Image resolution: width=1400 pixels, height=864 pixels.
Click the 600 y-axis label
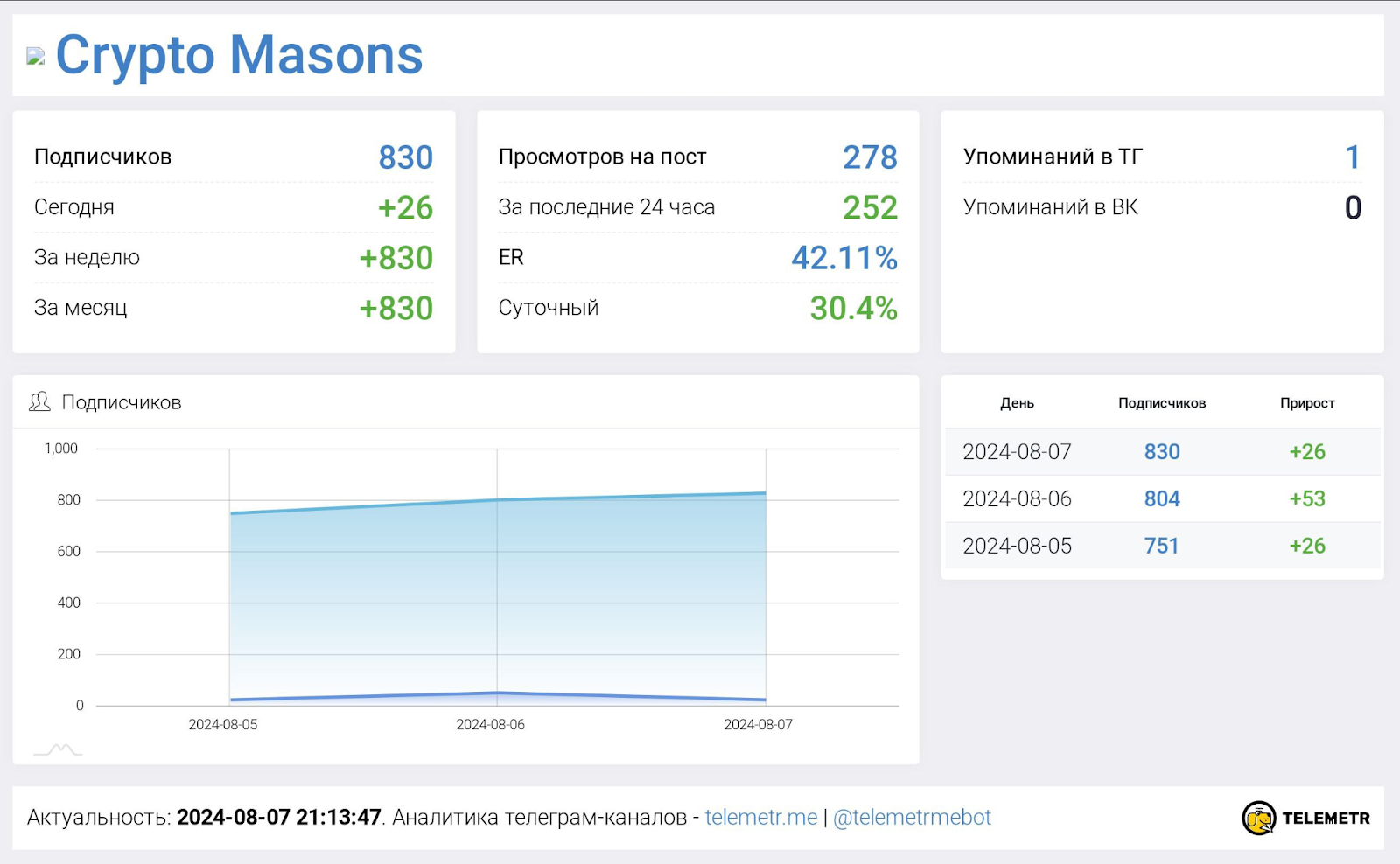pyautogui.click(x=68, y=552)
